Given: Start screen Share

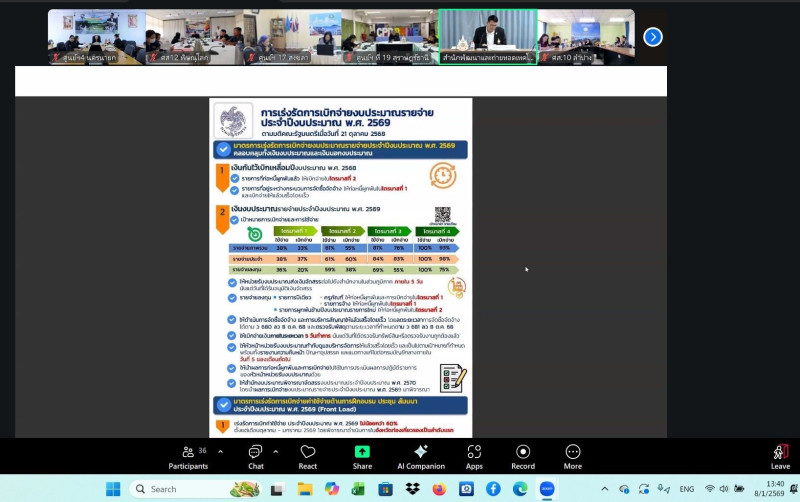Looking at the screenshot, I should (361, 456).
